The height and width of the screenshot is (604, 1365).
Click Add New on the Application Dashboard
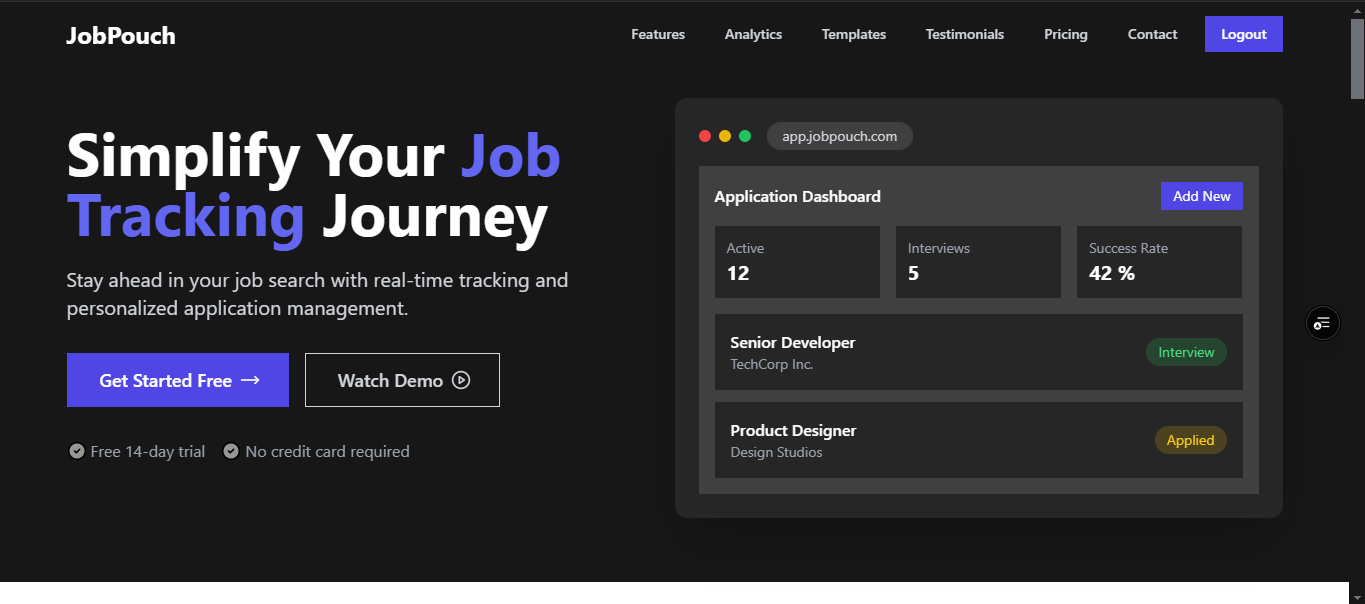1201,195
